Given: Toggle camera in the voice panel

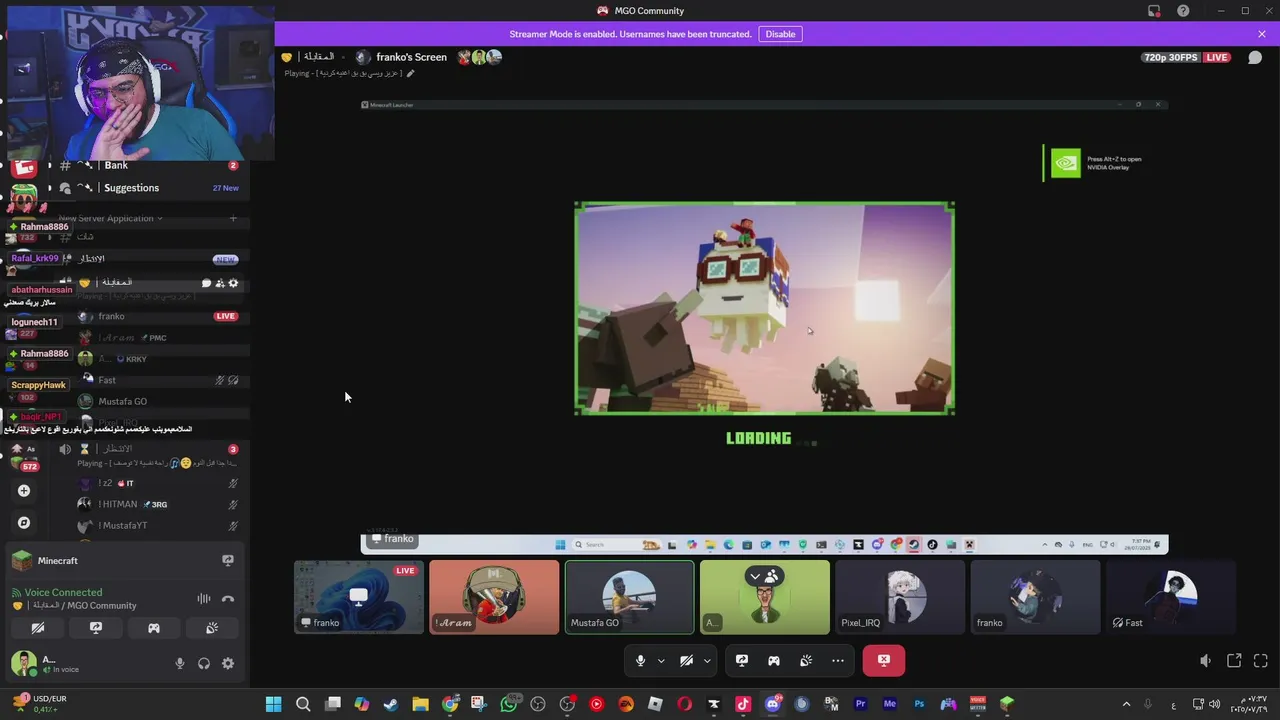Looking at the screenshot, I should (38, 628).
